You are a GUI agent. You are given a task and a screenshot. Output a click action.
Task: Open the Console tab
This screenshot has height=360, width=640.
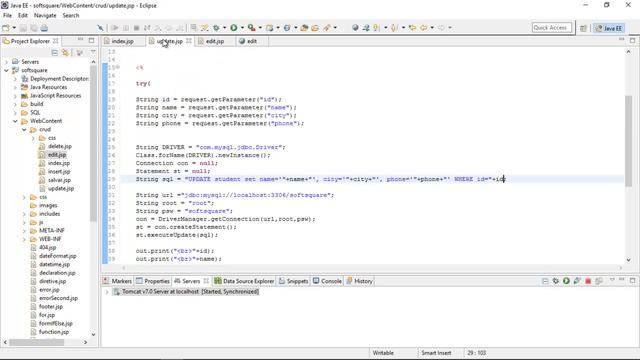click(x=327, y=281)
